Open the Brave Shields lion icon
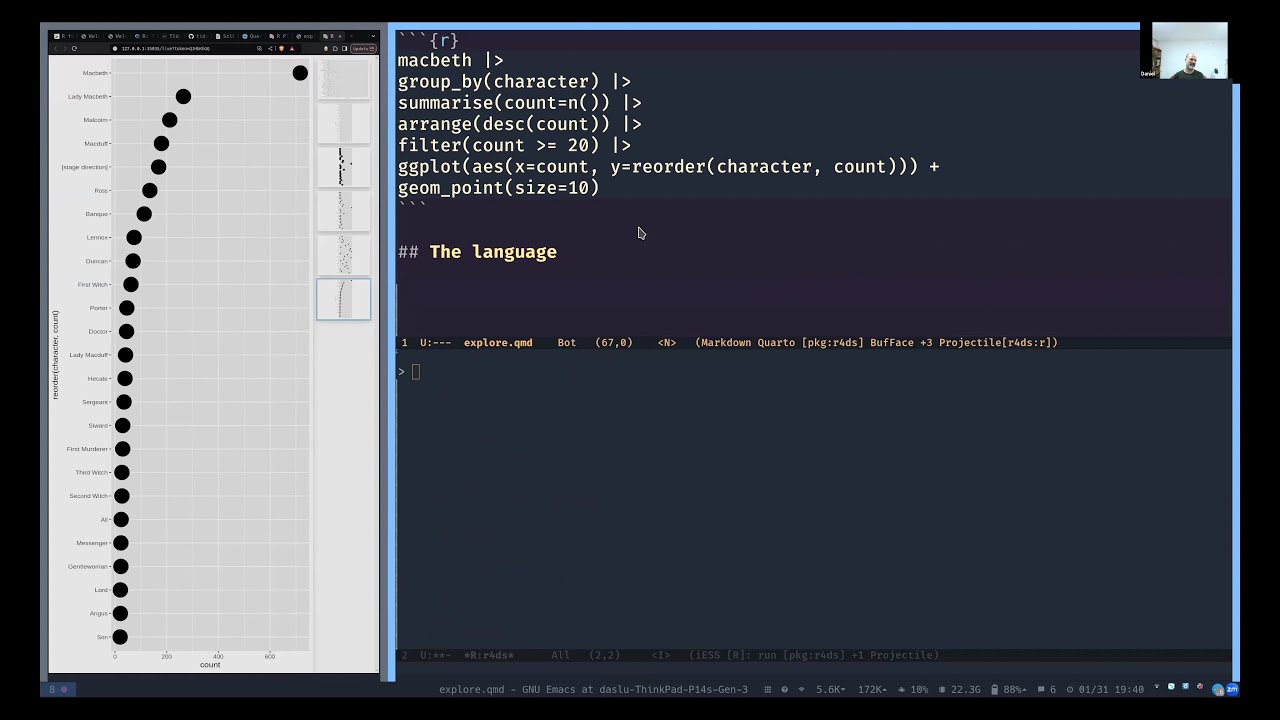 (281, 48)
